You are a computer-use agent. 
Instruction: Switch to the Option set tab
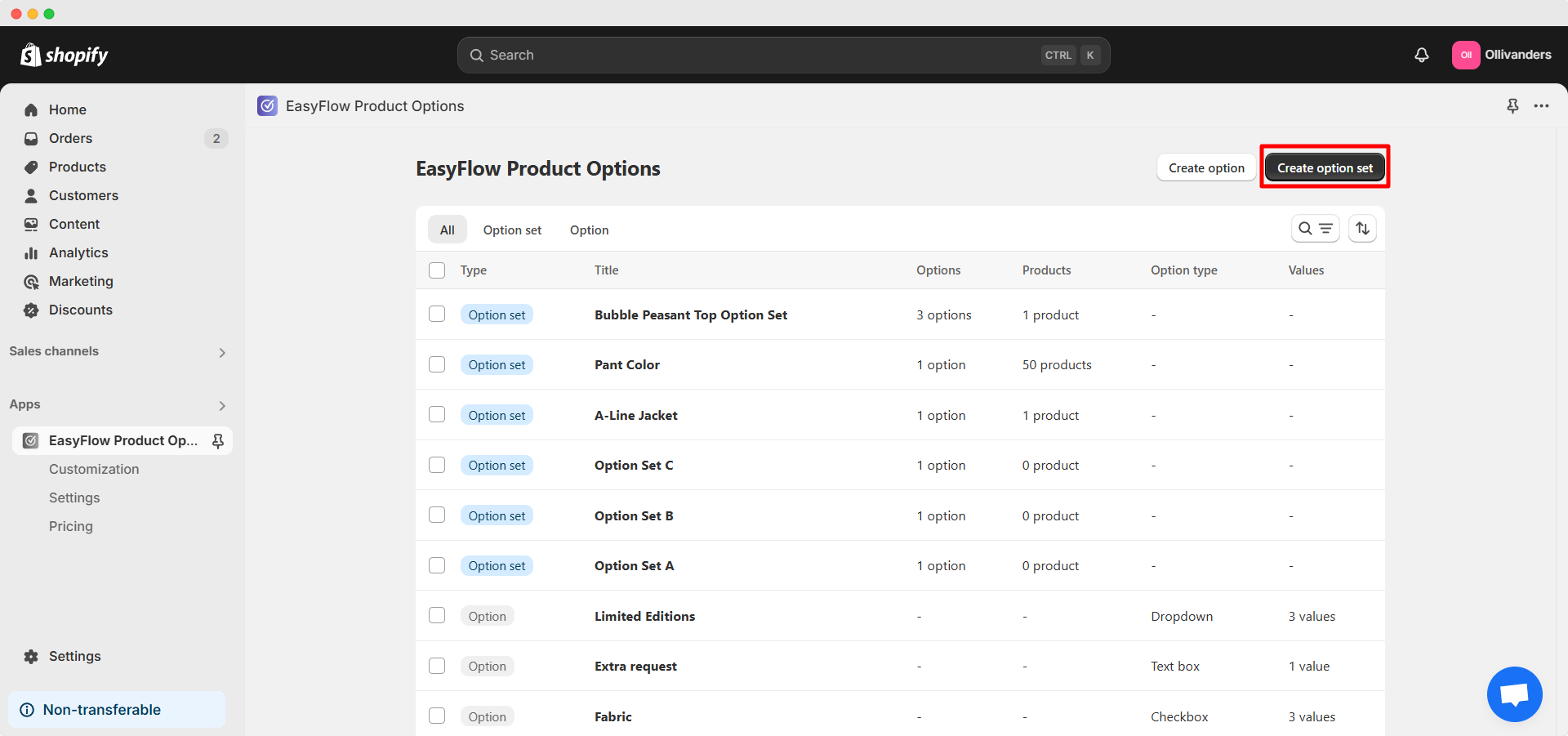[512, 230]
